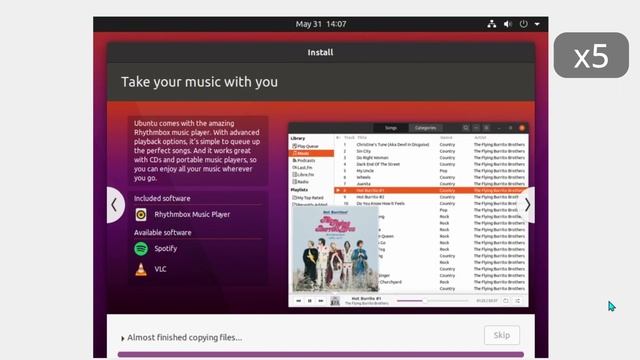Screen dimensions: 640x360
Task: Click the purple installation progress bar
Action: 321,354
